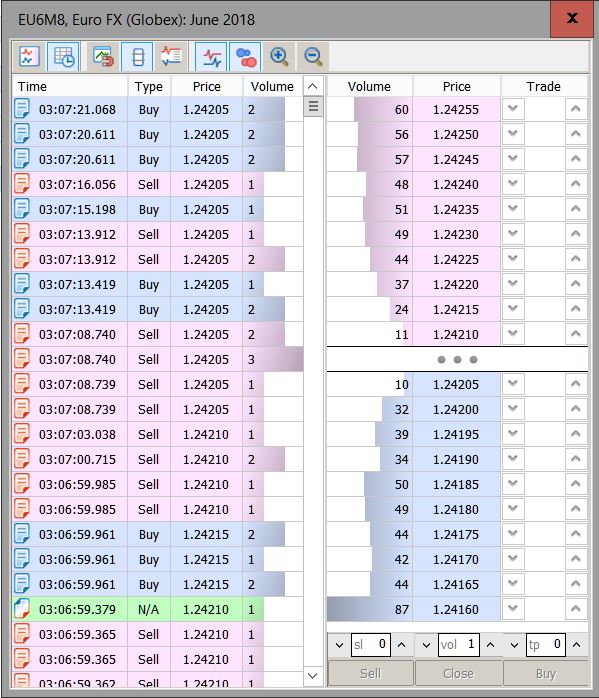The height and width of the screenshot is (698, 599).
Task: Click the volume 50 cell at 1.24185
Action: (x=369, y=484)
